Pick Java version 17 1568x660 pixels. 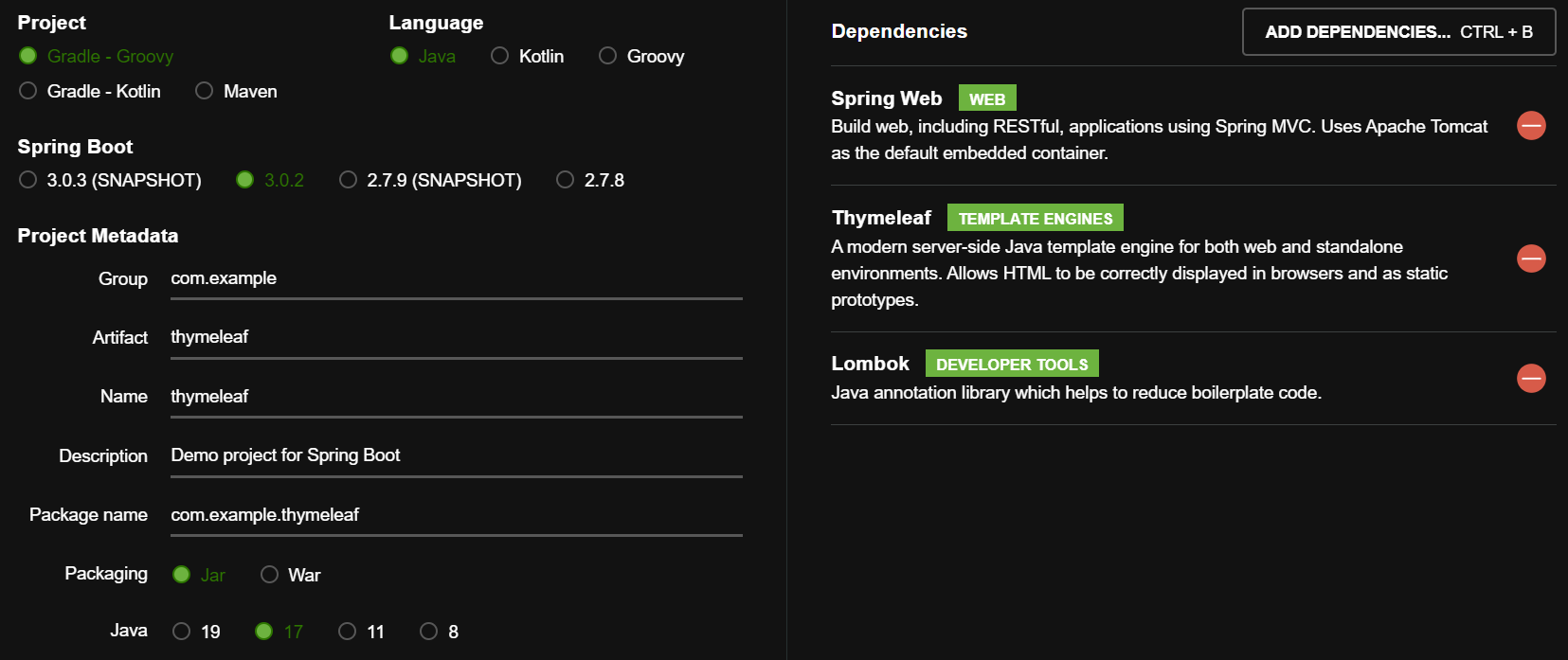279,632
